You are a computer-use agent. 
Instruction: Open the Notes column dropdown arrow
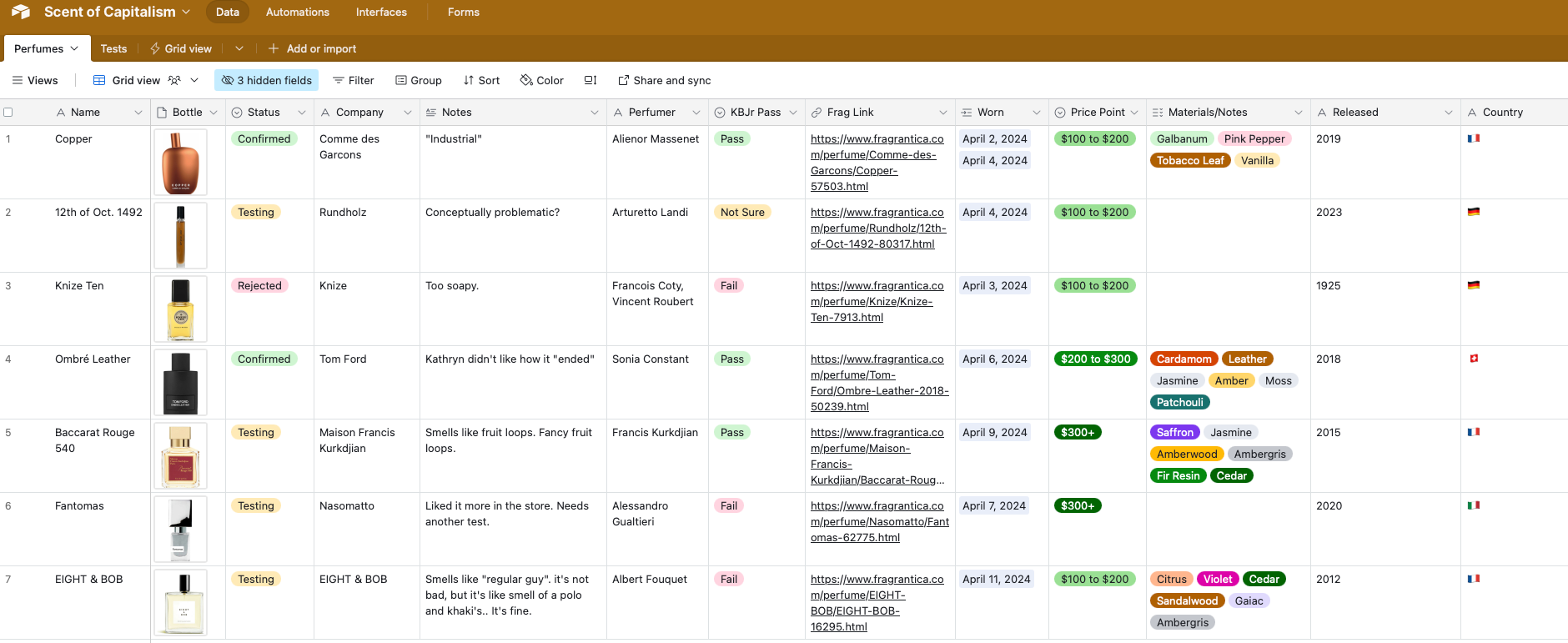[x=595, y=112]
